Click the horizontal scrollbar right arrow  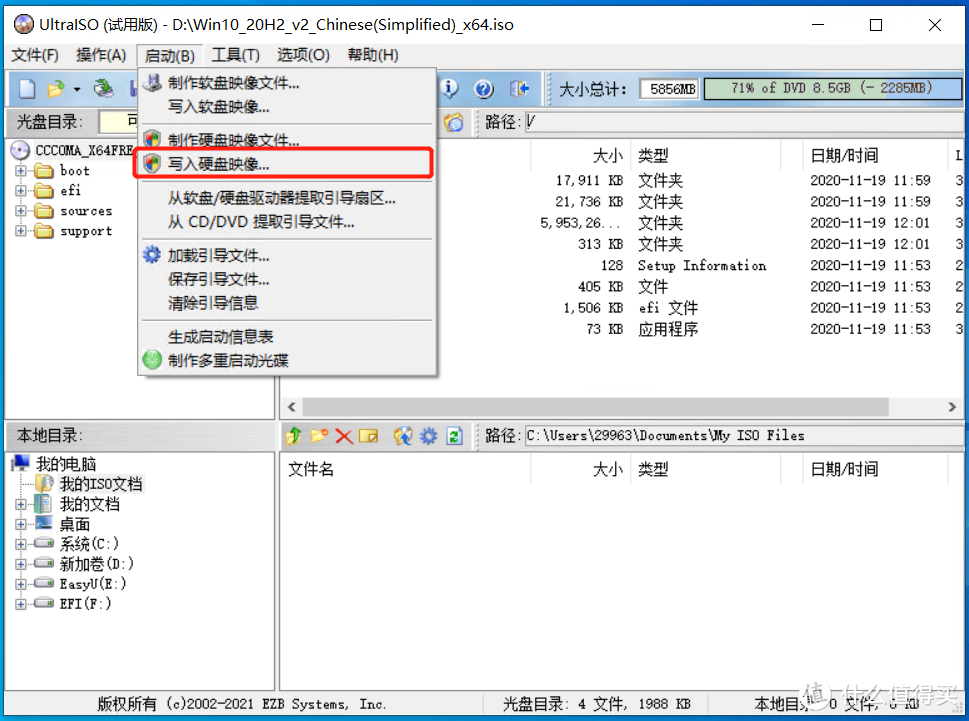pyautogui.click(x=952, y=407)
